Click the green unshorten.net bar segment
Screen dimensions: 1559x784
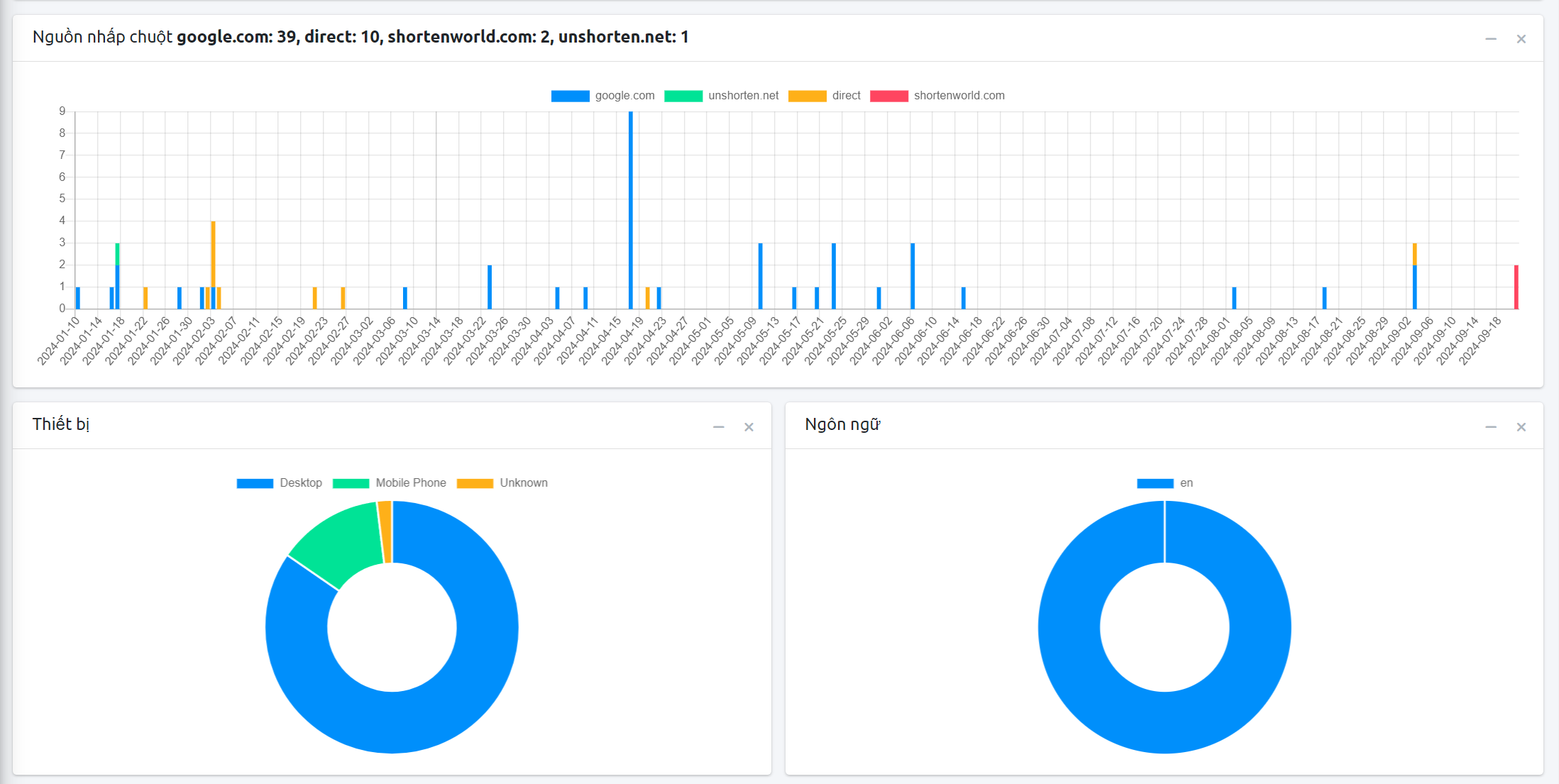(x=117, y=254)
